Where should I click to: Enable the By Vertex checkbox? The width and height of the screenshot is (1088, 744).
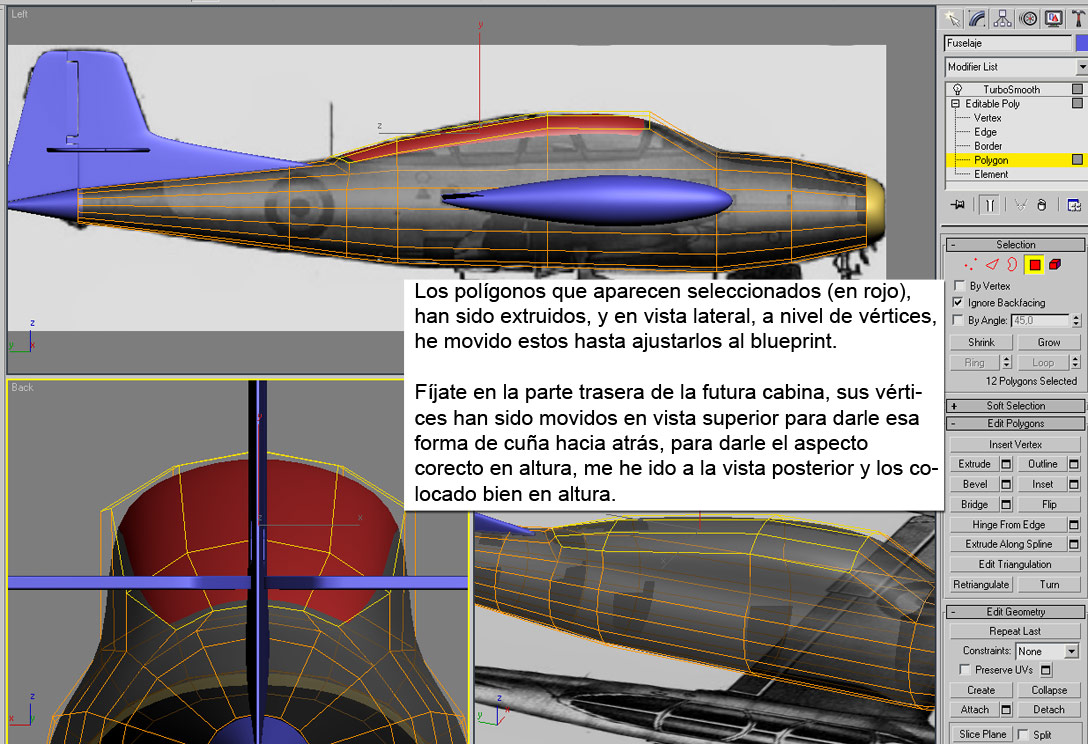tap(959, 285)
